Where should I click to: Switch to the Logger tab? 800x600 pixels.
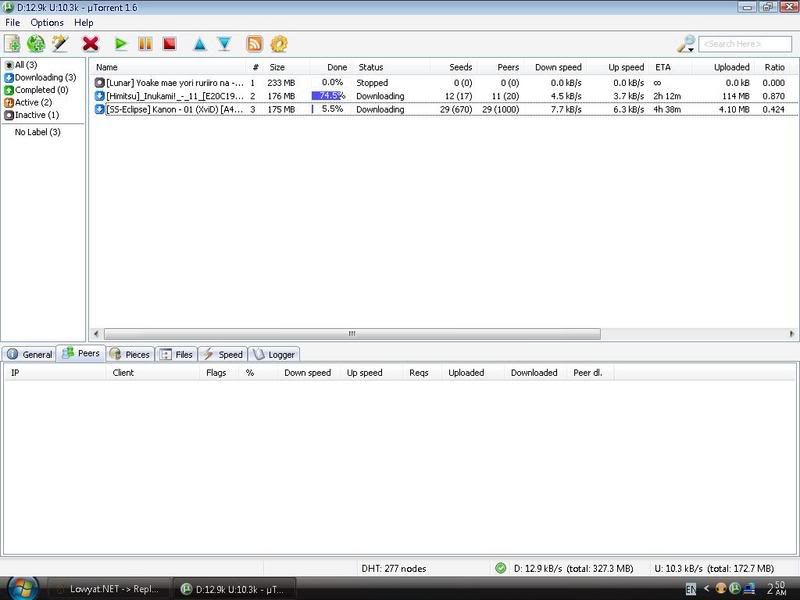coord(274,354)
